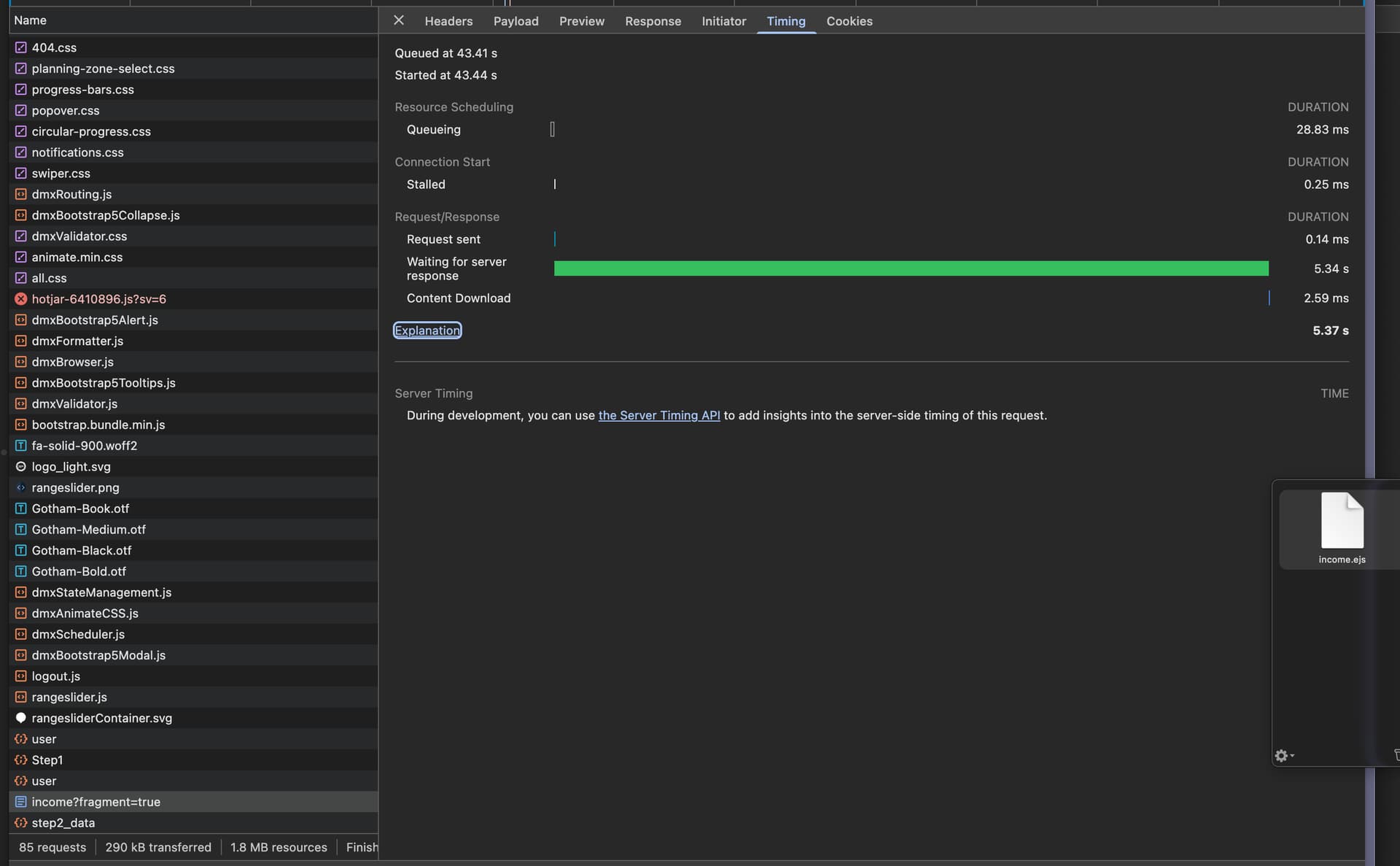Open the Initiator tab
The height and width of the screenshot is (866, 1400).
pyautogui.click(x=723, y=21)
